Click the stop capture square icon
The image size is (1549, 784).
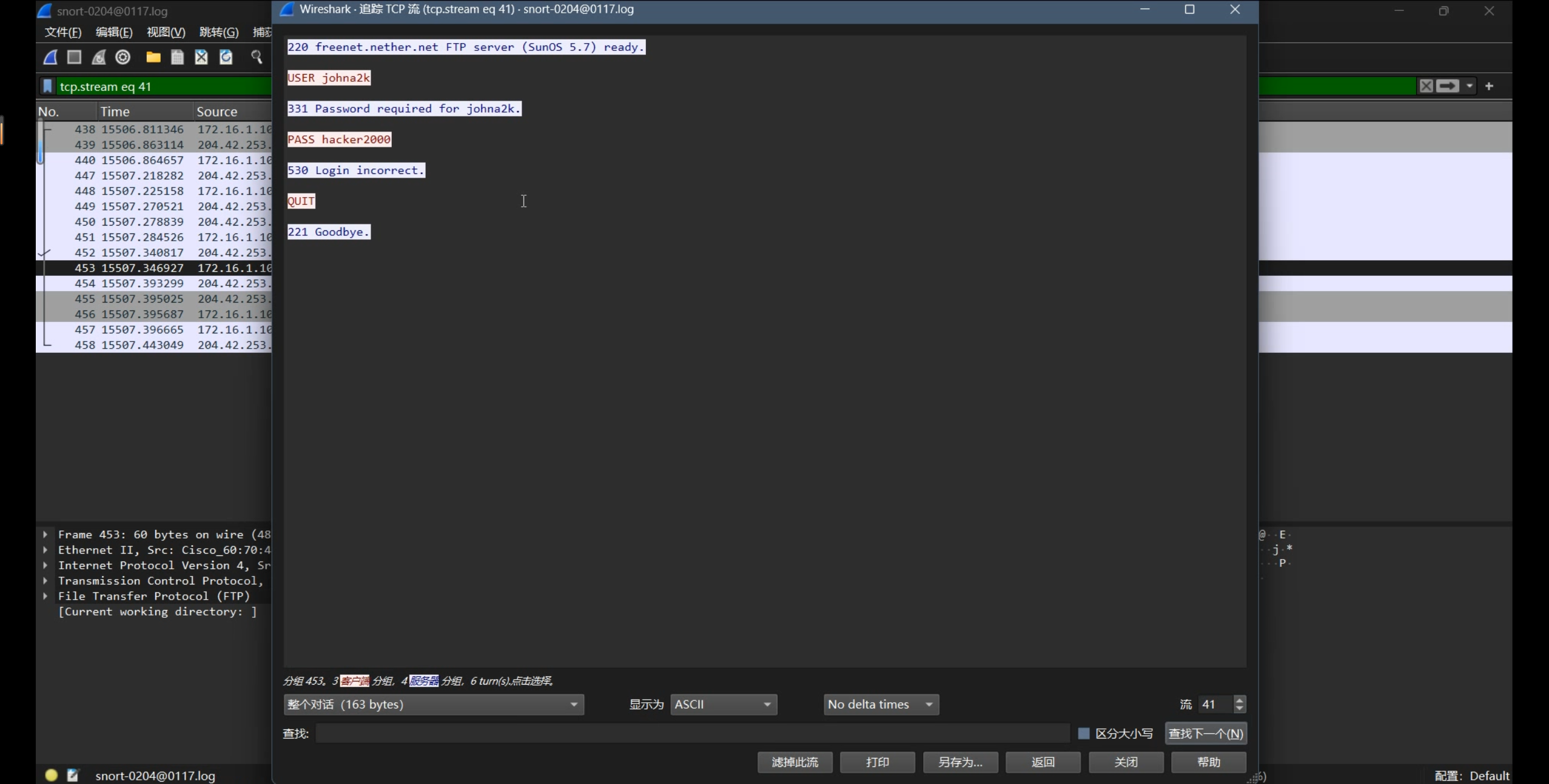75,57
